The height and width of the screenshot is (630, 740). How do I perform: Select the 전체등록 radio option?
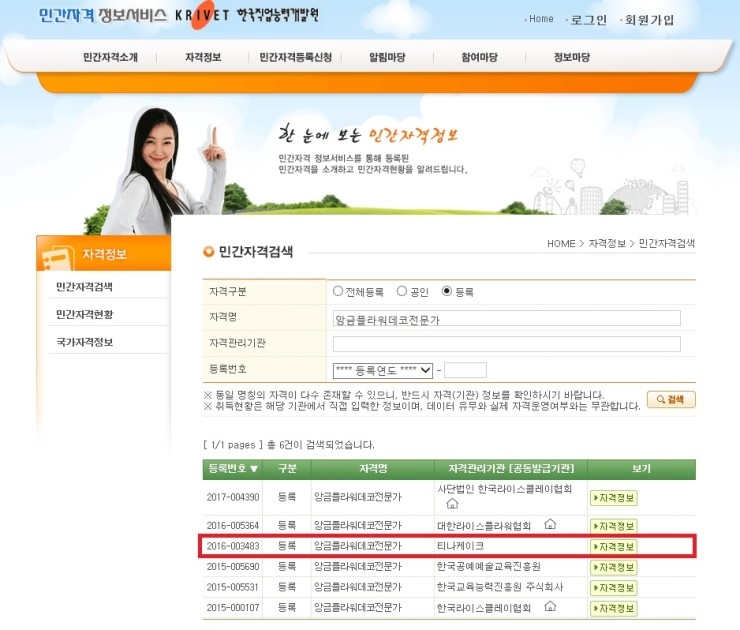[337, 291]
